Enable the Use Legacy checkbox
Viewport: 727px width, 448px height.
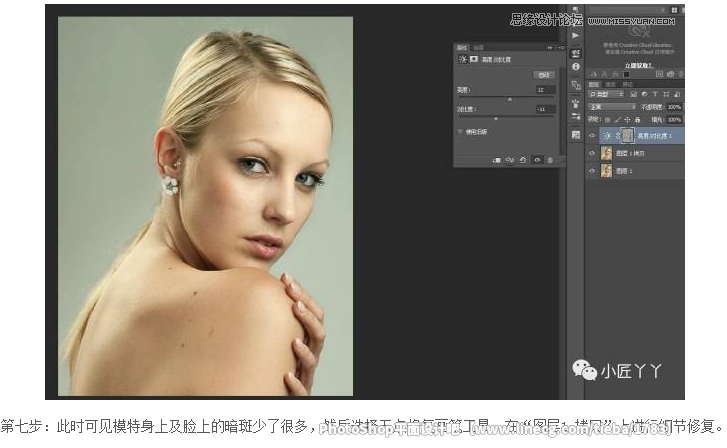460,132
